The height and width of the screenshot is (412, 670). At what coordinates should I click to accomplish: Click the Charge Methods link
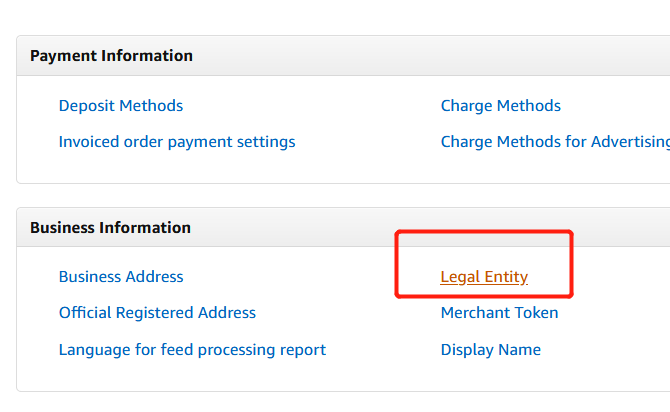[500, 106]
